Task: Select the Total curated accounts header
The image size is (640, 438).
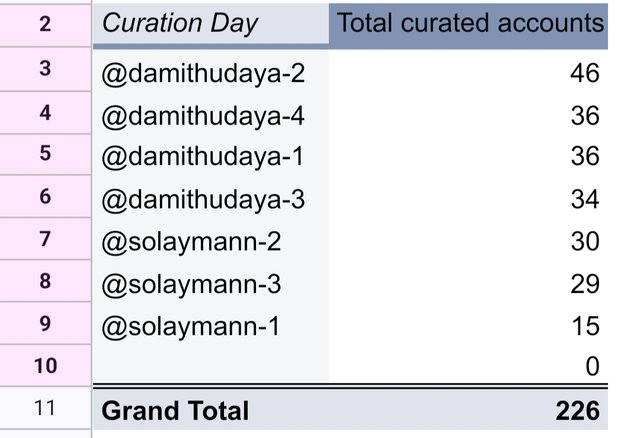Action: 467,23
